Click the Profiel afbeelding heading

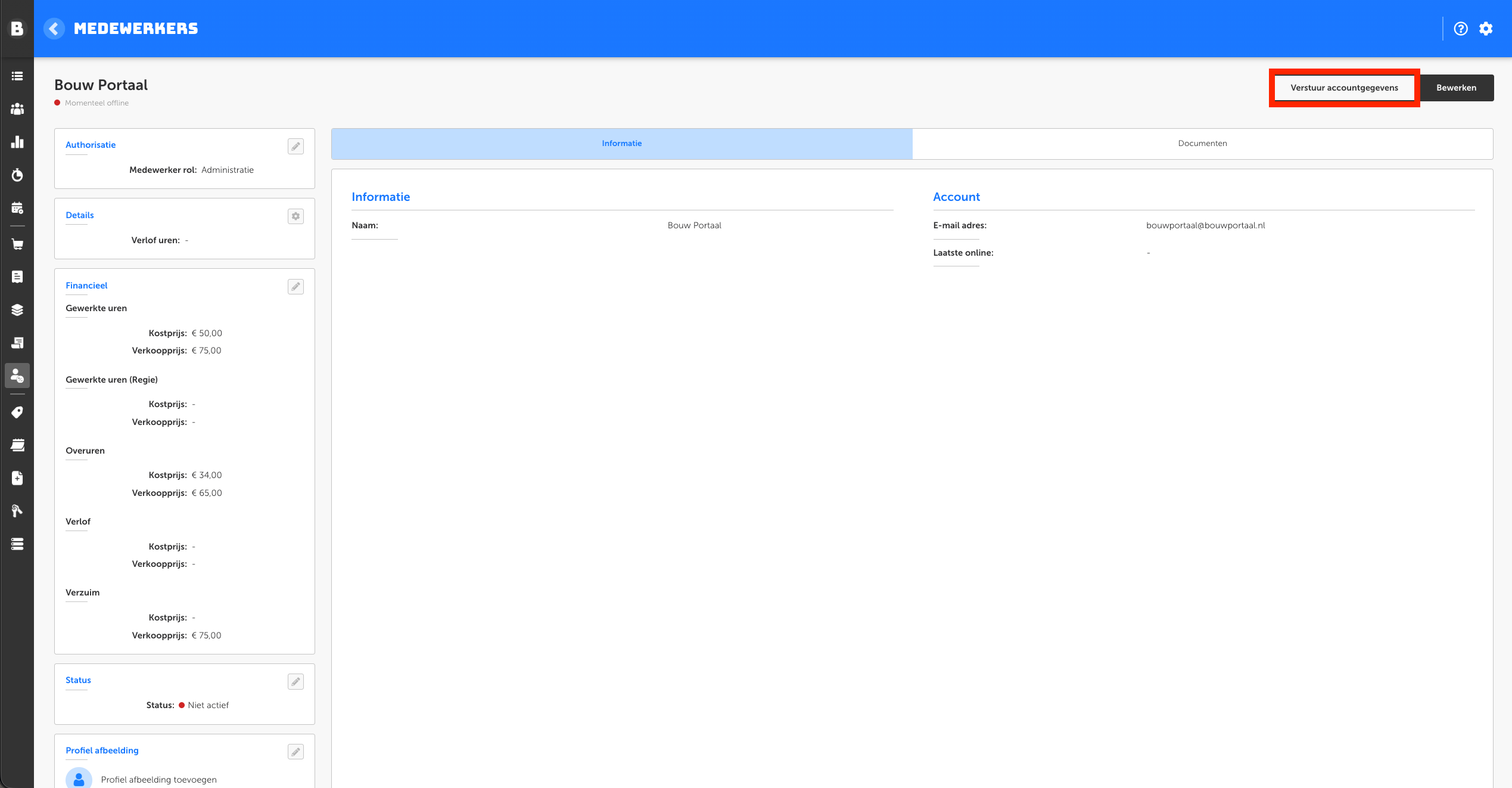[x=102, y=750]
